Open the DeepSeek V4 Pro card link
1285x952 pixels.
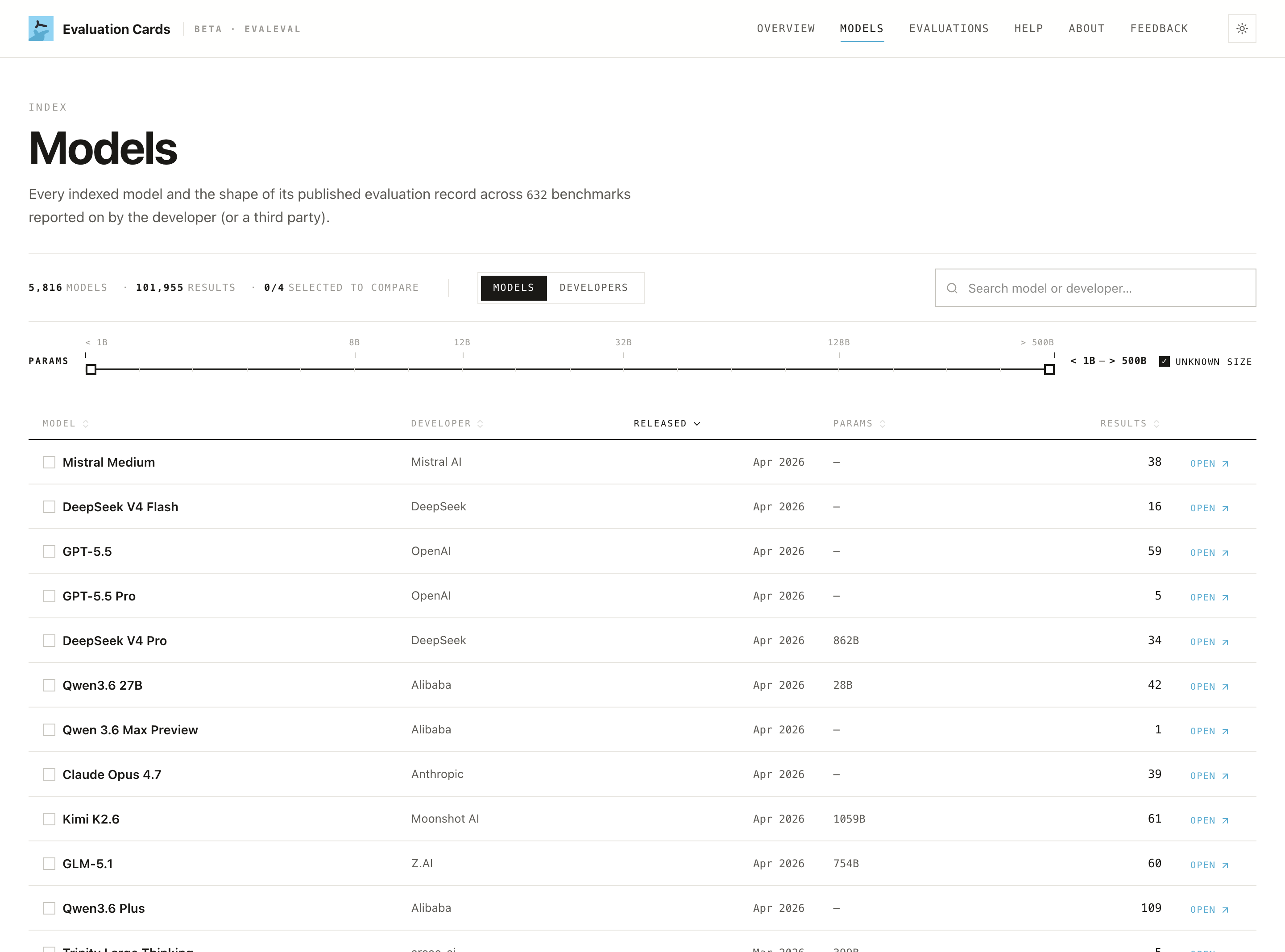1209,642
